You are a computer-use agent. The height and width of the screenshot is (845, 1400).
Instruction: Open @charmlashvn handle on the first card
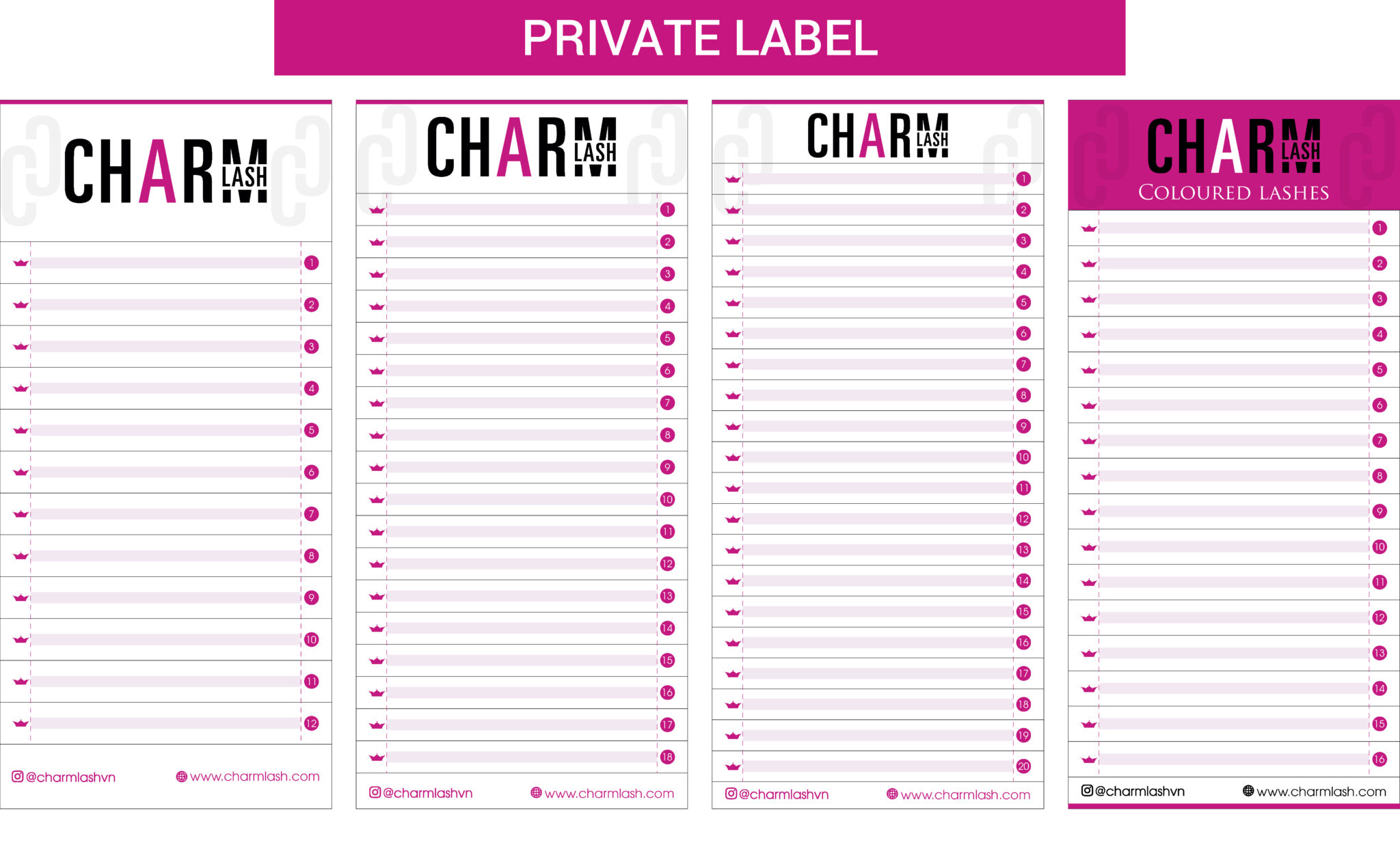(70, 777)
